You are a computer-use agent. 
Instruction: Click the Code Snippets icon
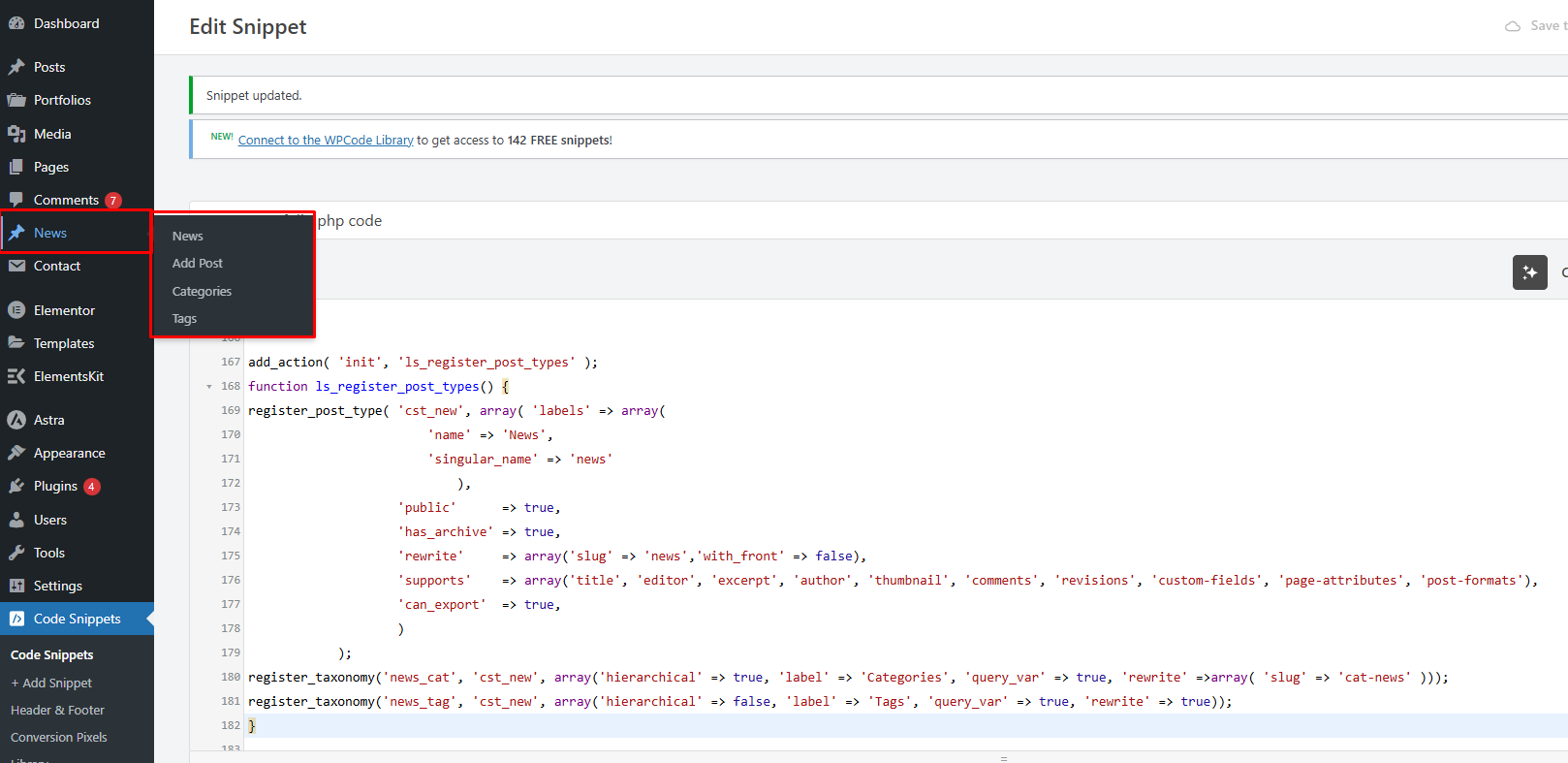pos(16,619)
